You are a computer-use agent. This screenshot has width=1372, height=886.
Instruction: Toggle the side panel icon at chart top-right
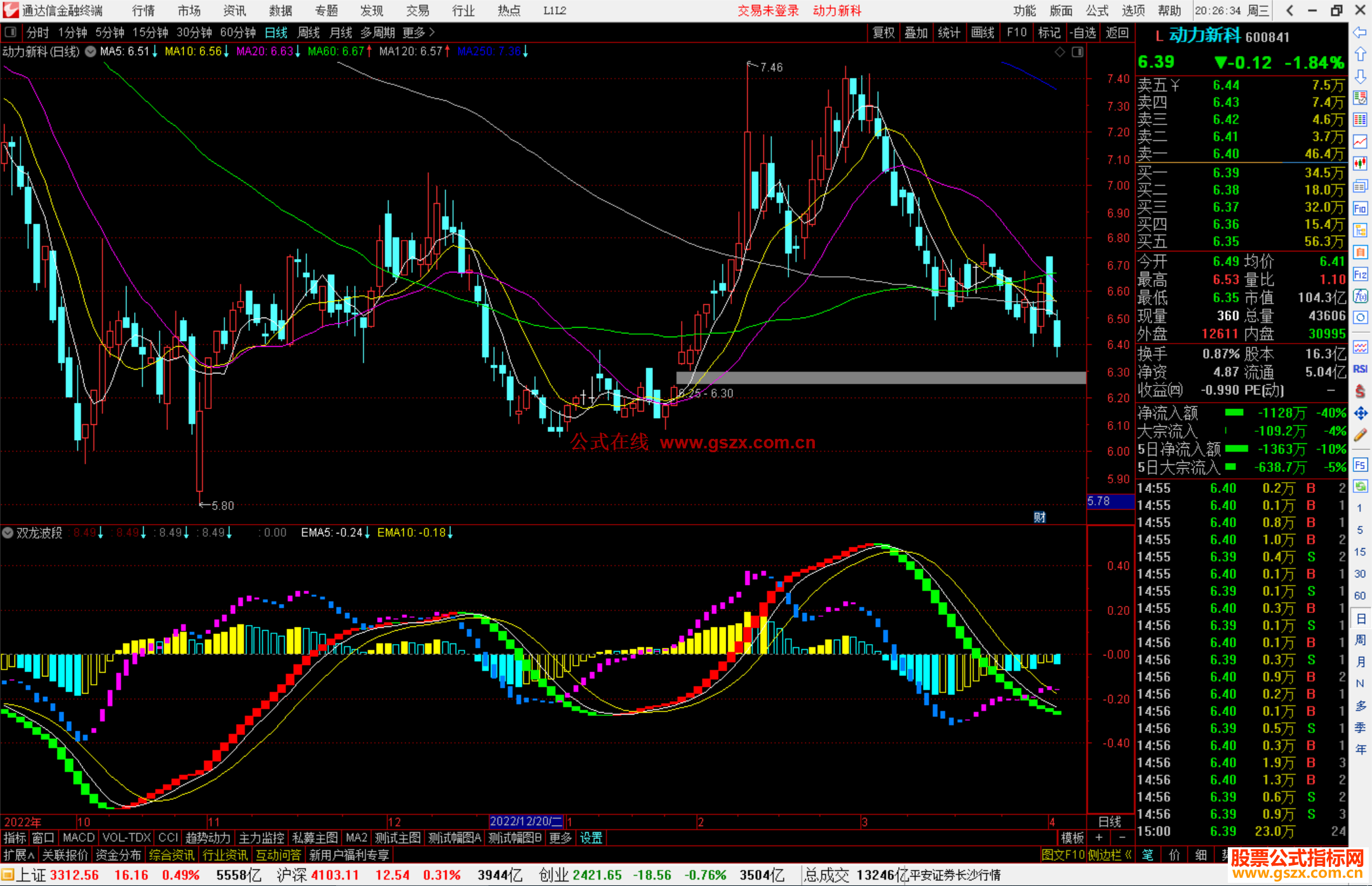pos(1077,52)
